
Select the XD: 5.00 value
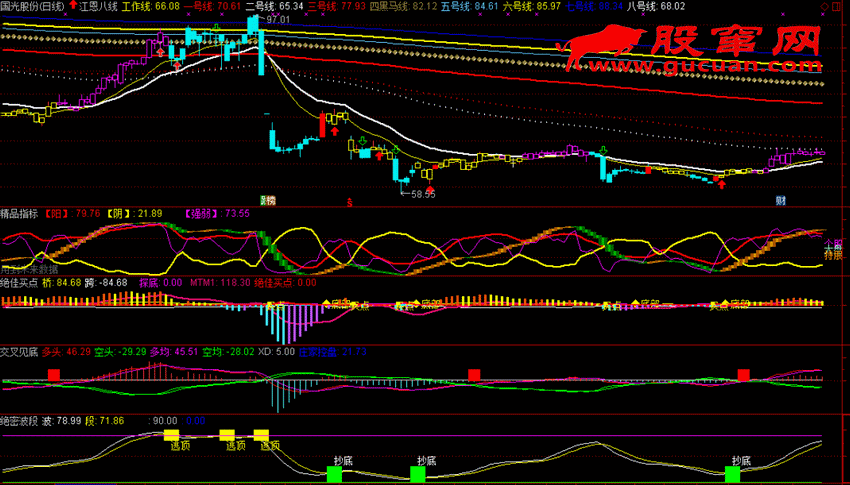[276, 352]
